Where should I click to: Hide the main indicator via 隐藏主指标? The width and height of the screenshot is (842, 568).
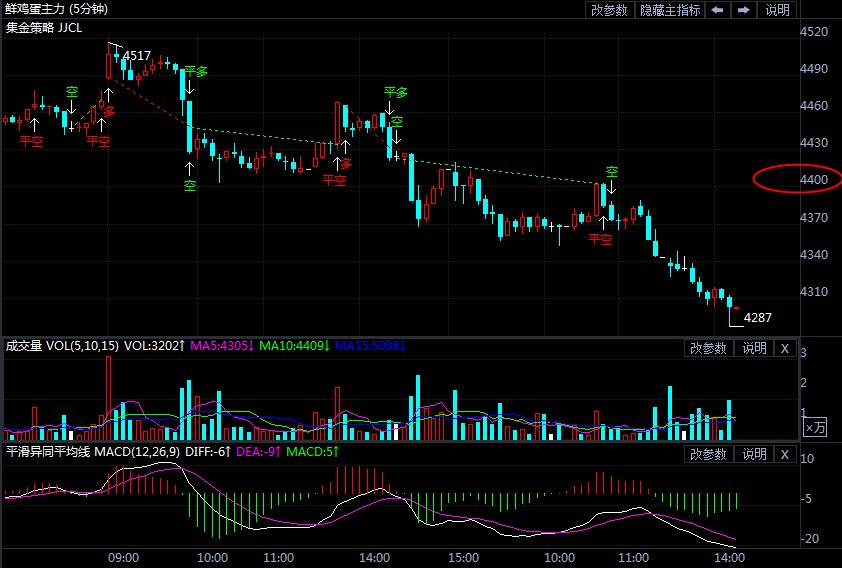(x=670, y=10)
